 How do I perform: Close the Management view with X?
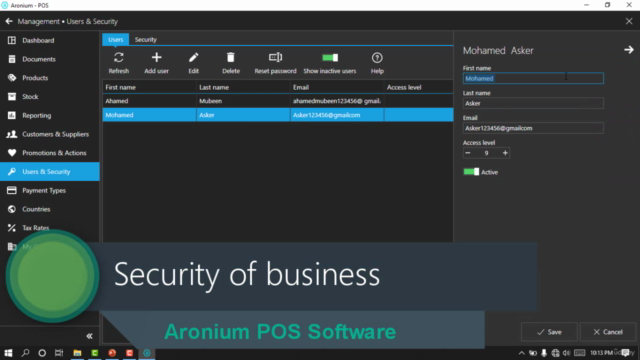click(x=629, y=21)
